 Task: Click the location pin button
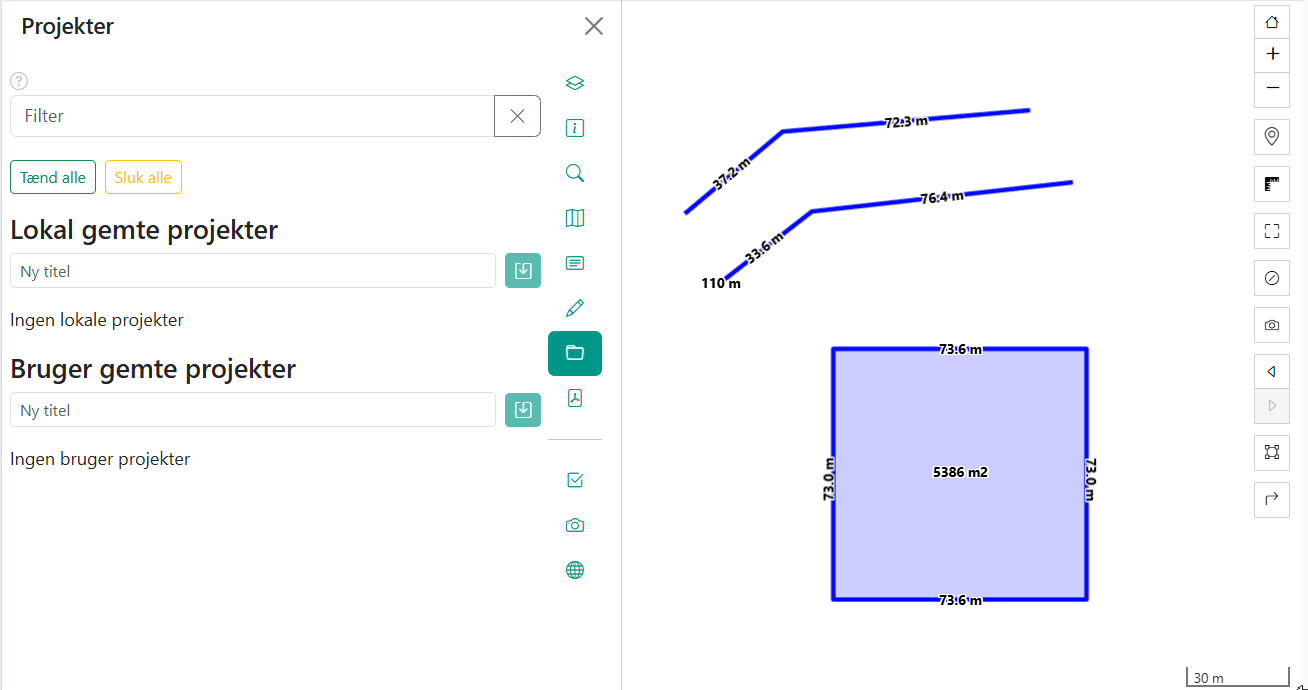tap(1272, 137)
